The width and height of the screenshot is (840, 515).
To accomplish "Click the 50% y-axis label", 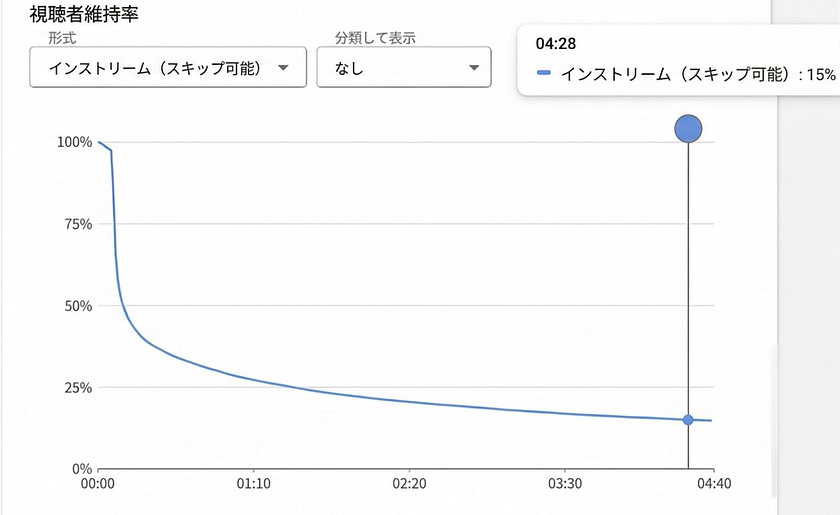I will tap(79, 305).
